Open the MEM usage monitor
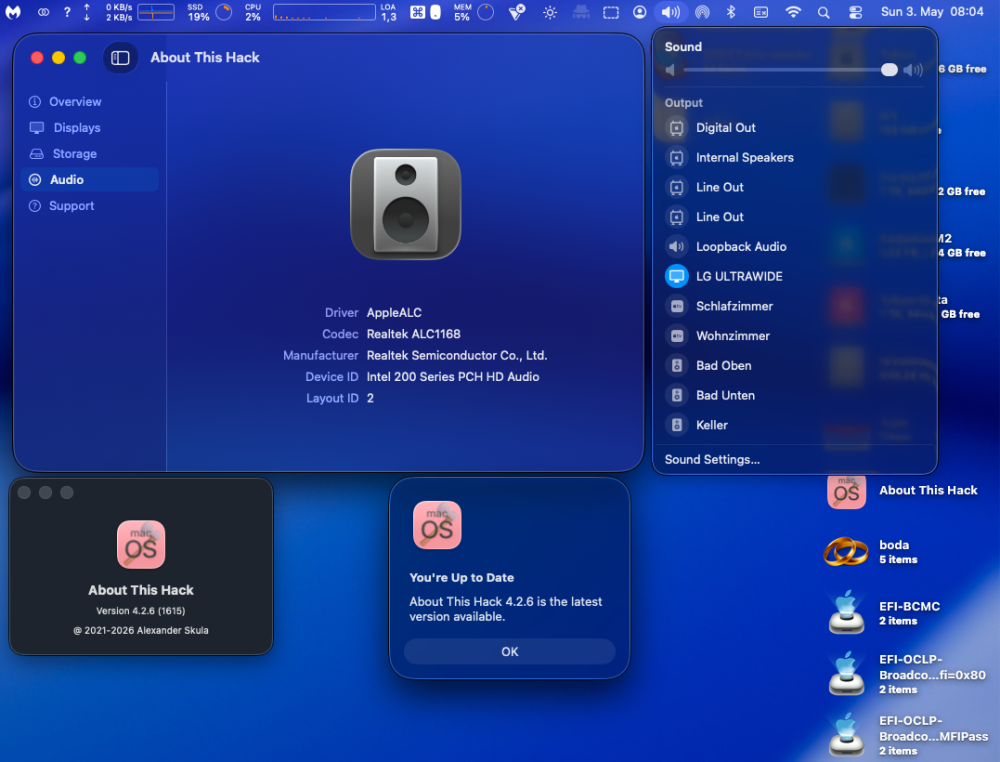Image resolution: width=1000 pixels, height=762 pixels. click(474, 12)
